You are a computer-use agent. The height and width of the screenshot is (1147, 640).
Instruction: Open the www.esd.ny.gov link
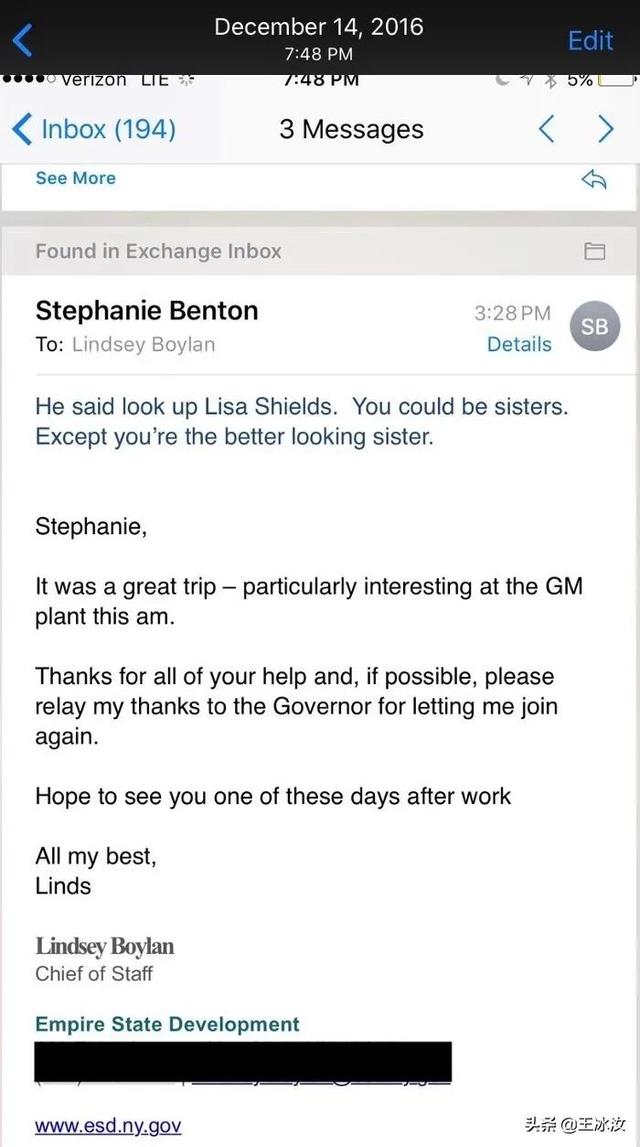pos(108,1126)
